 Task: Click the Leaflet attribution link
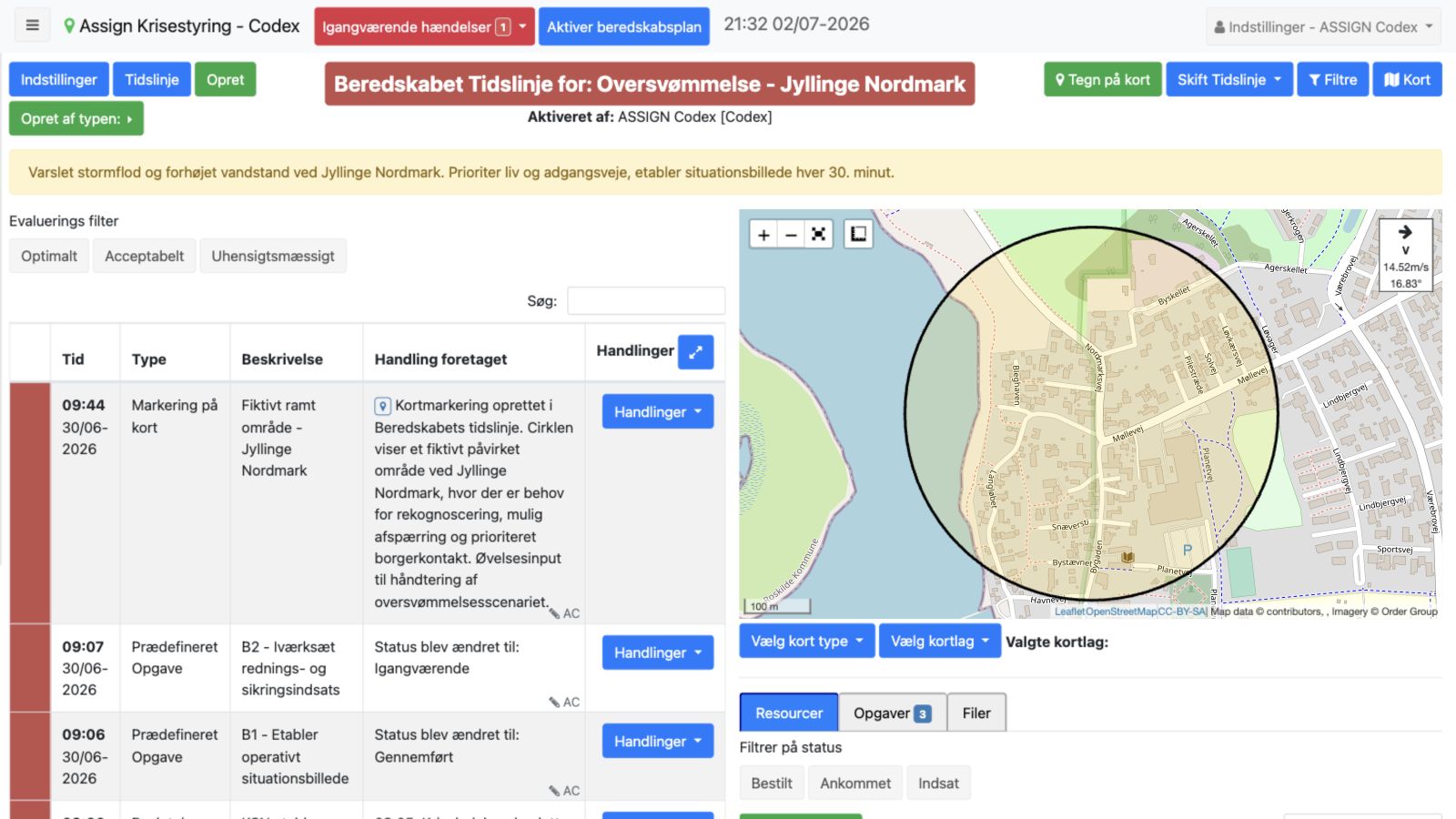tap(1069, 612)
